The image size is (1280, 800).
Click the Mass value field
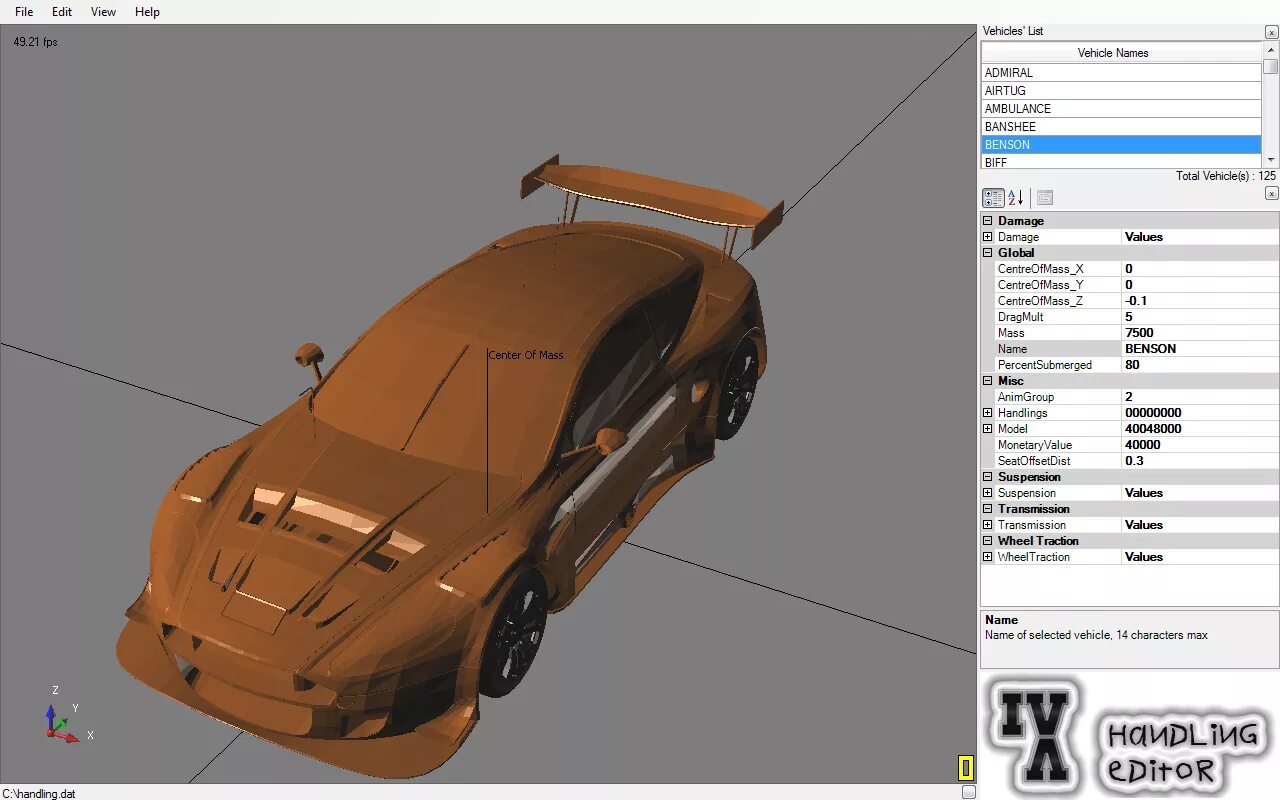[x=1200, y=333]
